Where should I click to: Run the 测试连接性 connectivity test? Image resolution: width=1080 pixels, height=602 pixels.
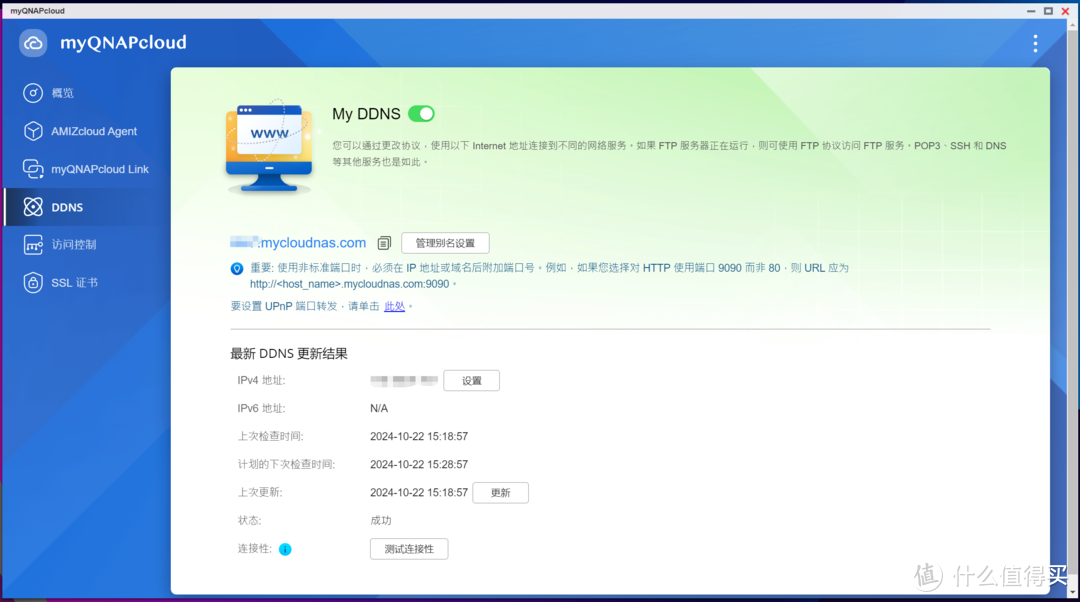[x=408, y=548]
